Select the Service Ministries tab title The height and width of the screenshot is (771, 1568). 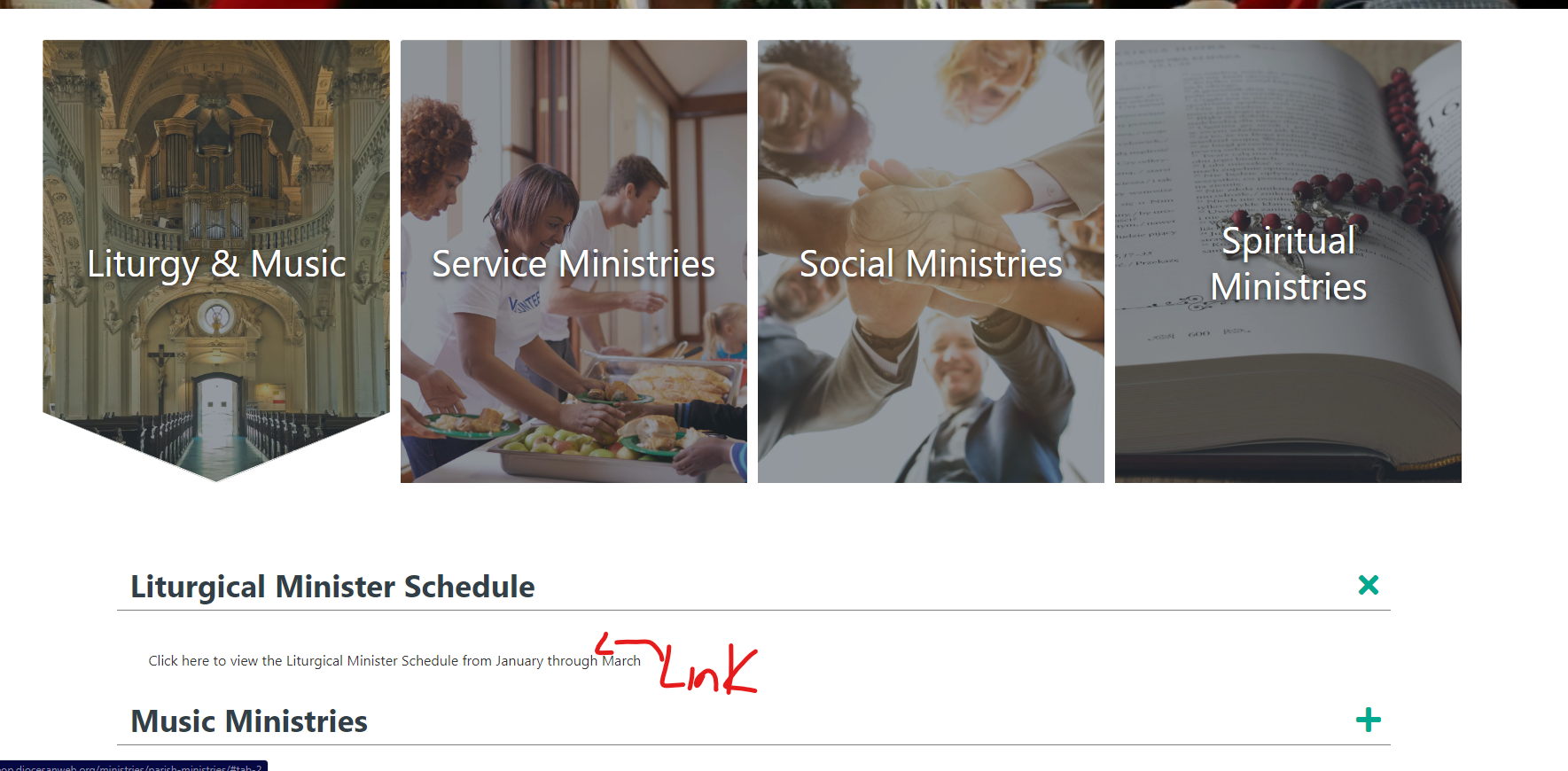pyautogui.click(x=573, y=263)
